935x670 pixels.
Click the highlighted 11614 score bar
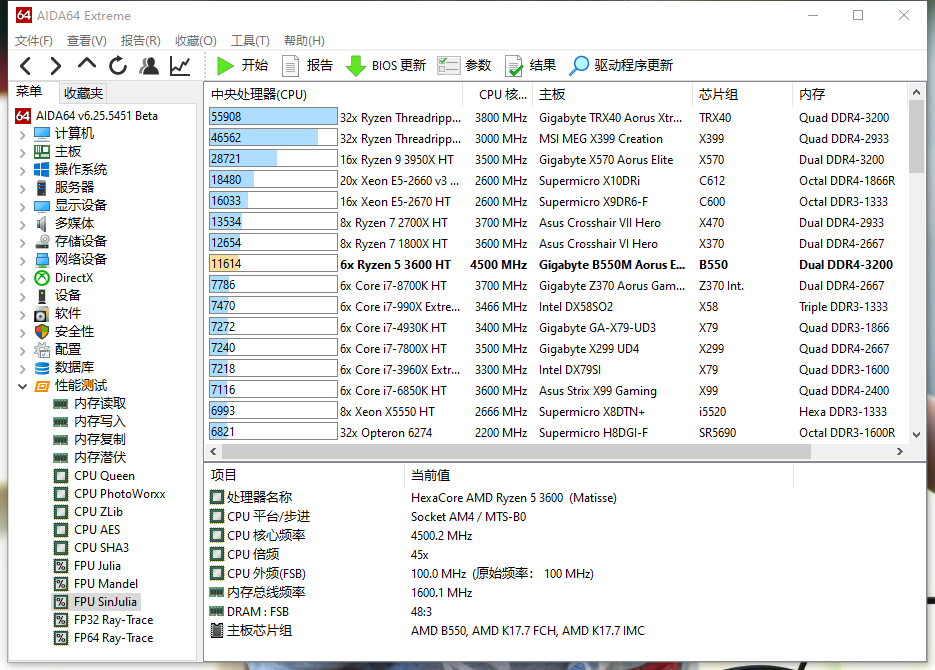273,263
